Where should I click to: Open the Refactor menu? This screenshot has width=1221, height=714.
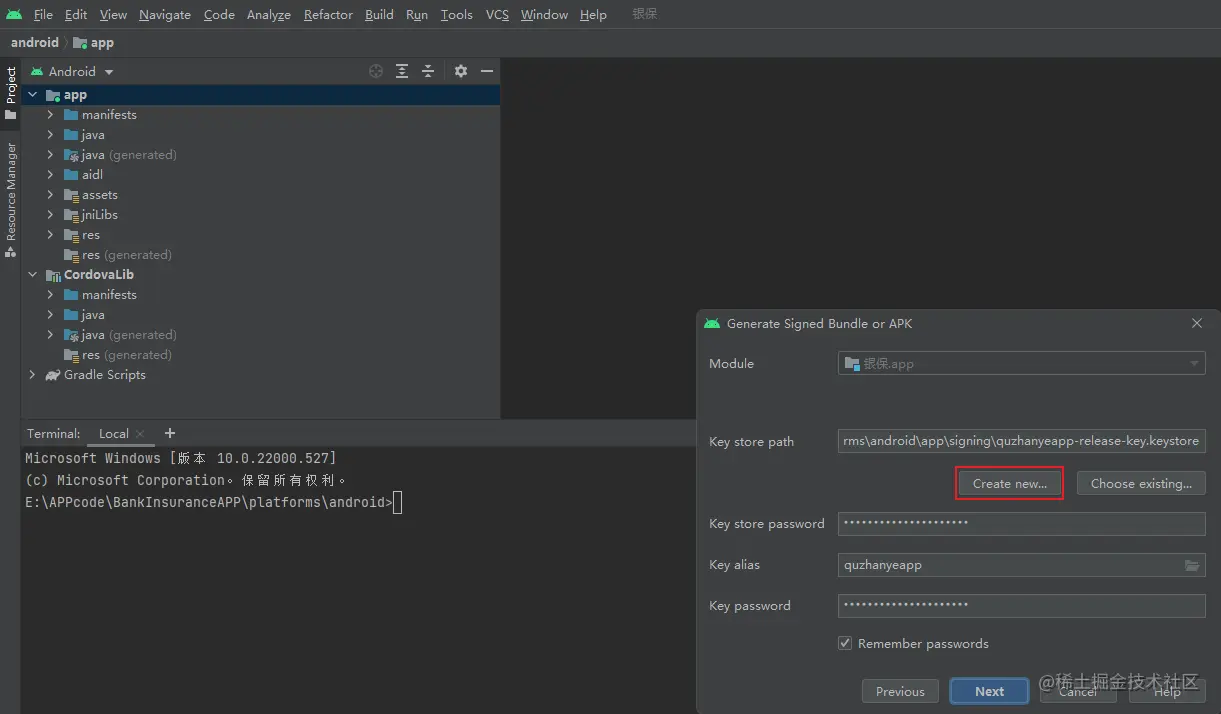328,15
